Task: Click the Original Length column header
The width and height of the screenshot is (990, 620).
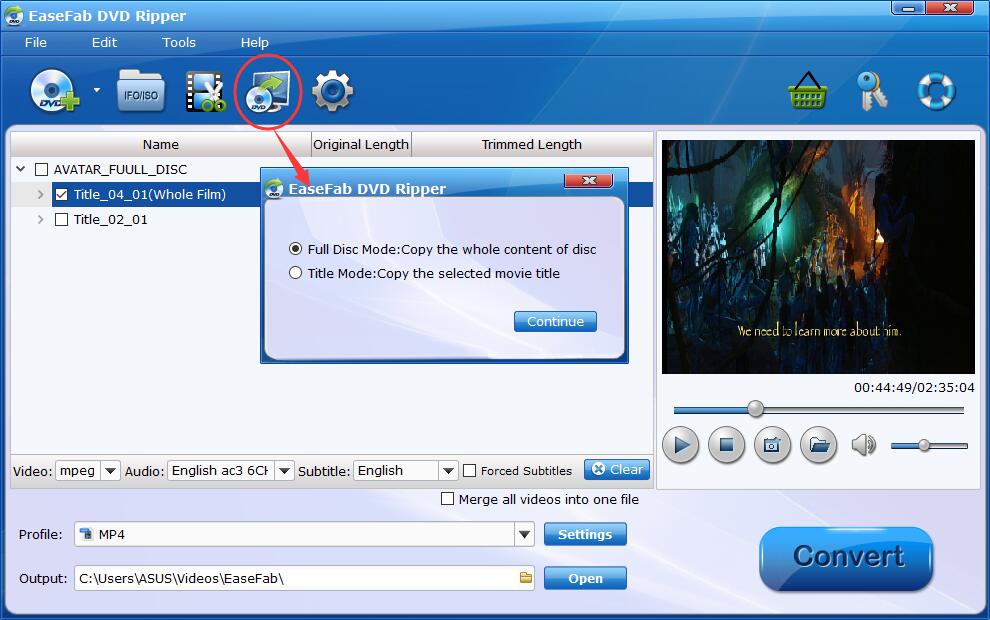Action: tap(361, 145)
